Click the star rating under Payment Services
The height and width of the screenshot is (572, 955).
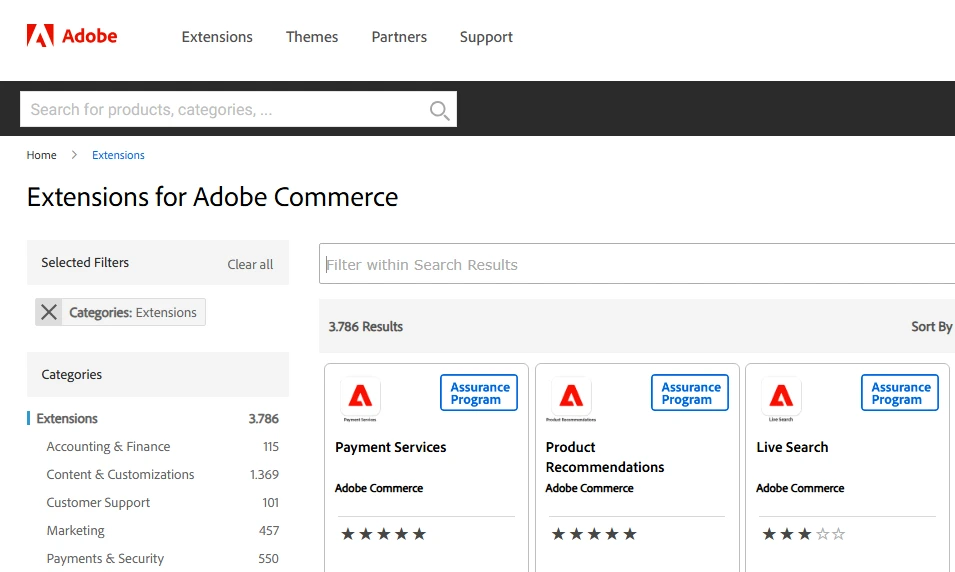coord(384,534)
